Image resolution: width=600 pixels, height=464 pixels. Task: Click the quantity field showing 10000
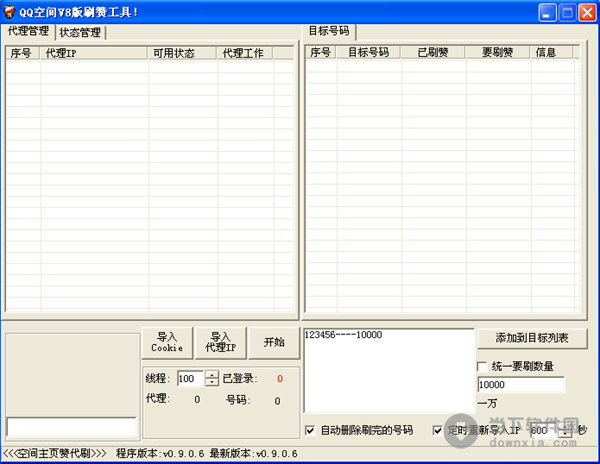tap(521, 385)
